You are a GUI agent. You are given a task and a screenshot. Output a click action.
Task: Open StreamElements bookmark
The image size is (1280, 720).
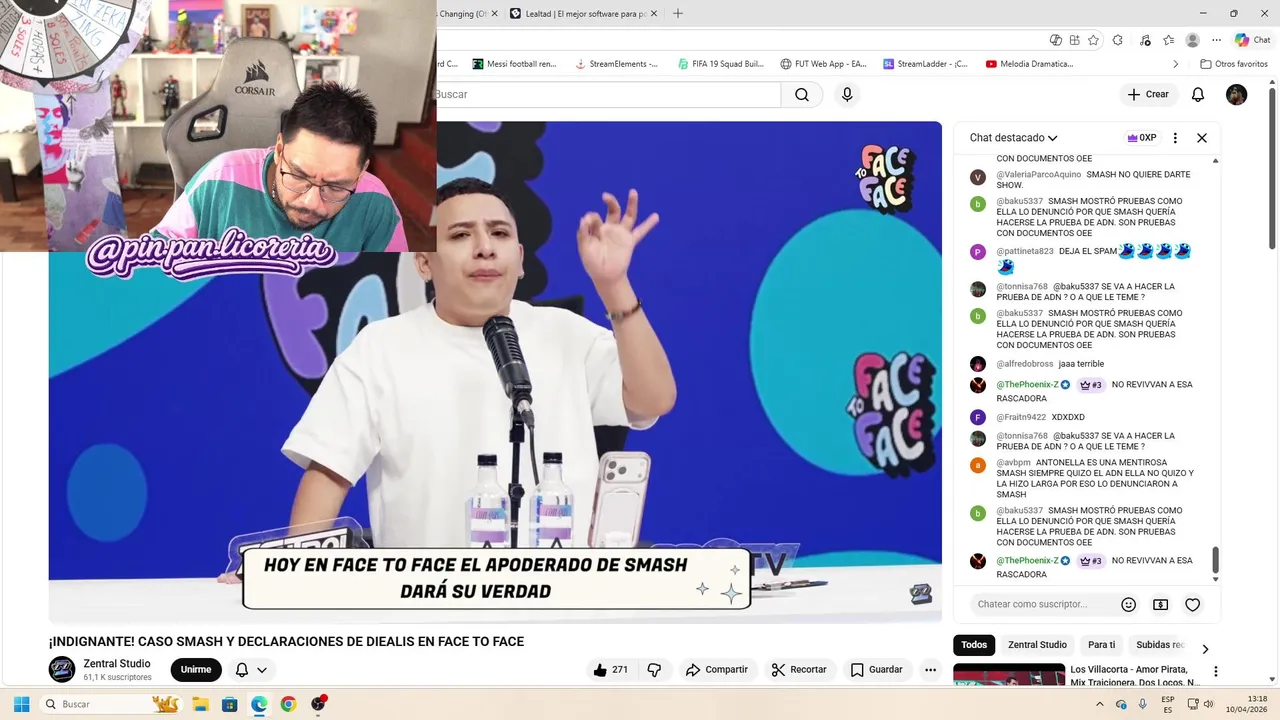click(x=616, y=64)
